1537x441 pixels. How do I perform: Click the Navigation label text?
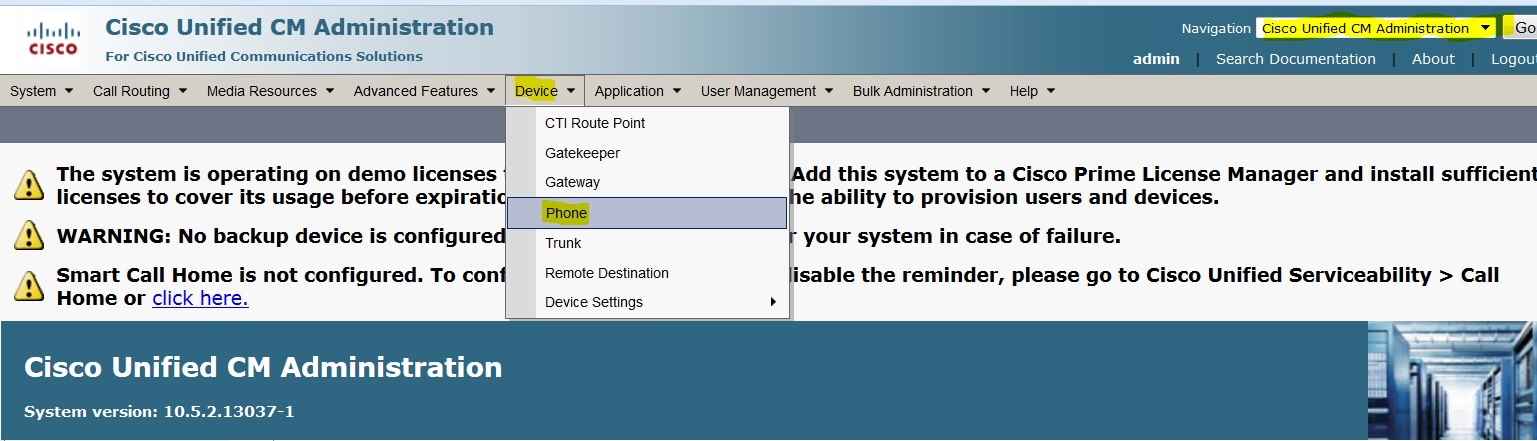[x=1216, y=28]
